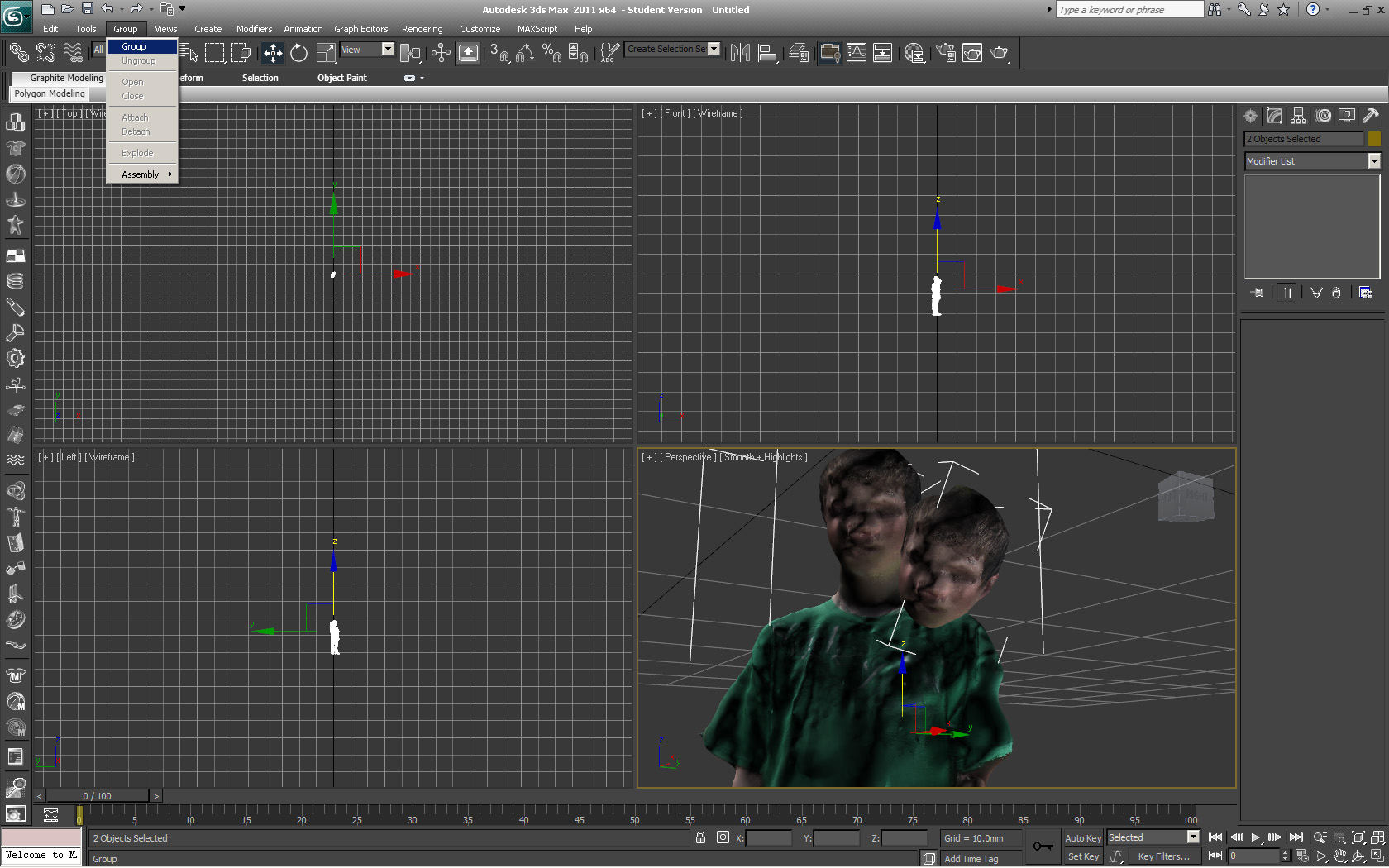Image resolution: width=1389 pixels, height=868 pixels.
Task: Click the Select by Name icon
Action: [x=189, y=53]
